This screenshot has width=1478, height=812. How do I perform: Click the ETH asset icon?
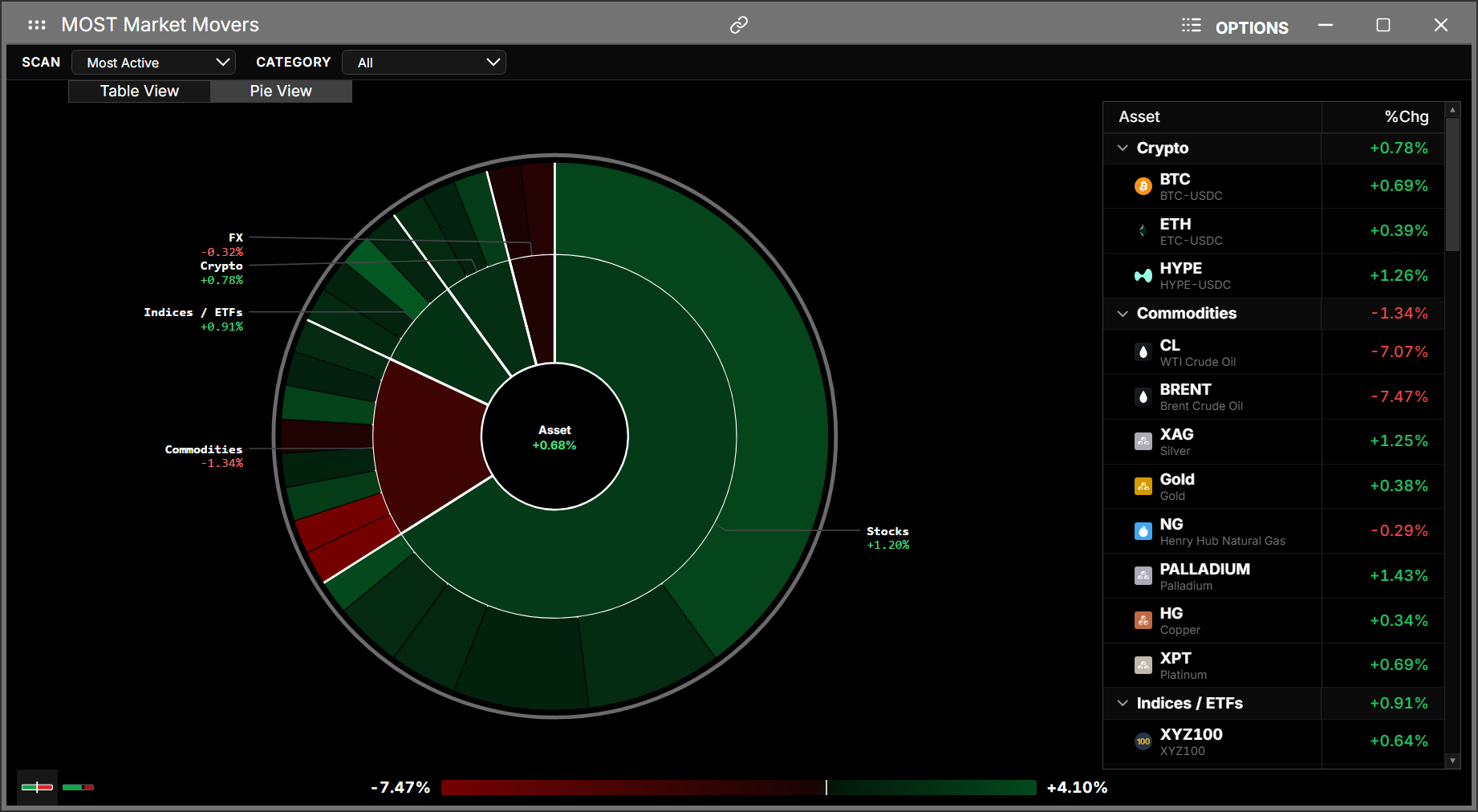1143,231
